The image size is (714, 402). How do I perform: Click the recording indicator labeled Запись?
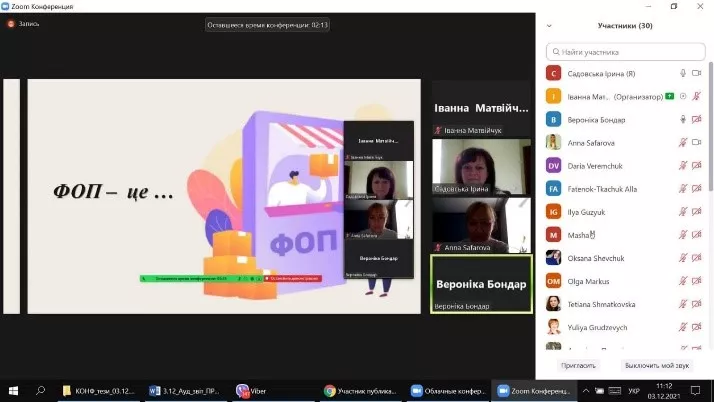tap(24, 23)
